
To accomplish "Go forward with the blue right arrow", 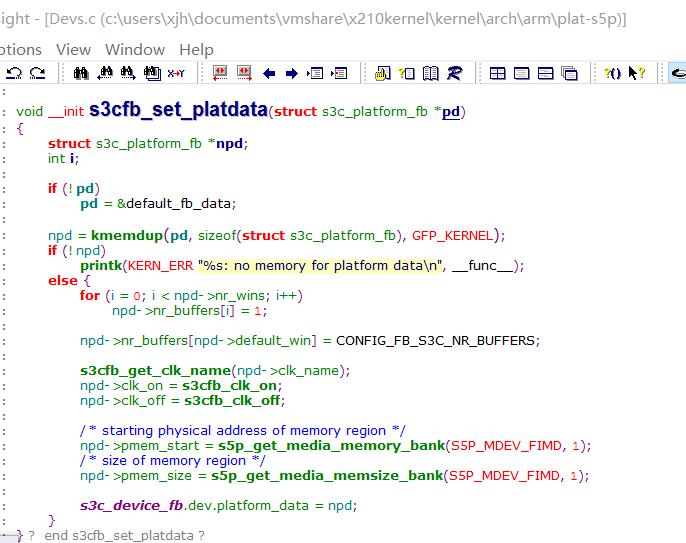I will (291, 74).
